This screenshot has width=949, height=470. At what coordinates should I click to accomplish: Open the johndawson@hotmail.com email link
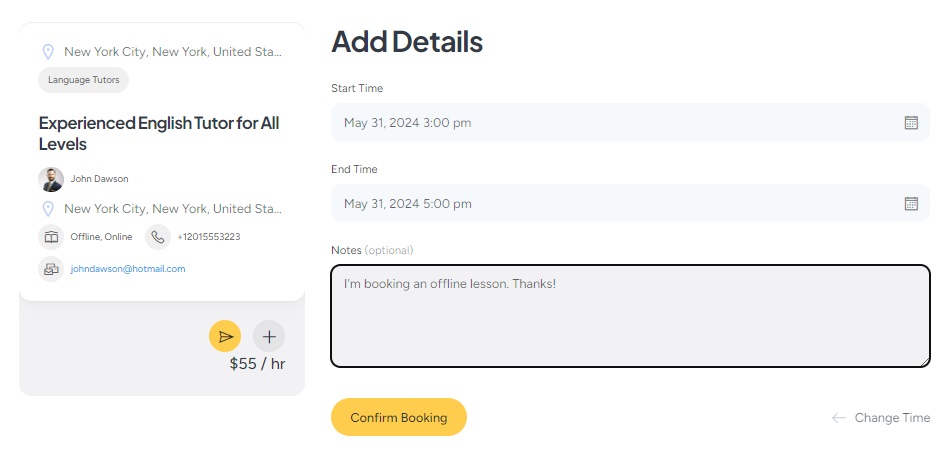coord(127,269)
